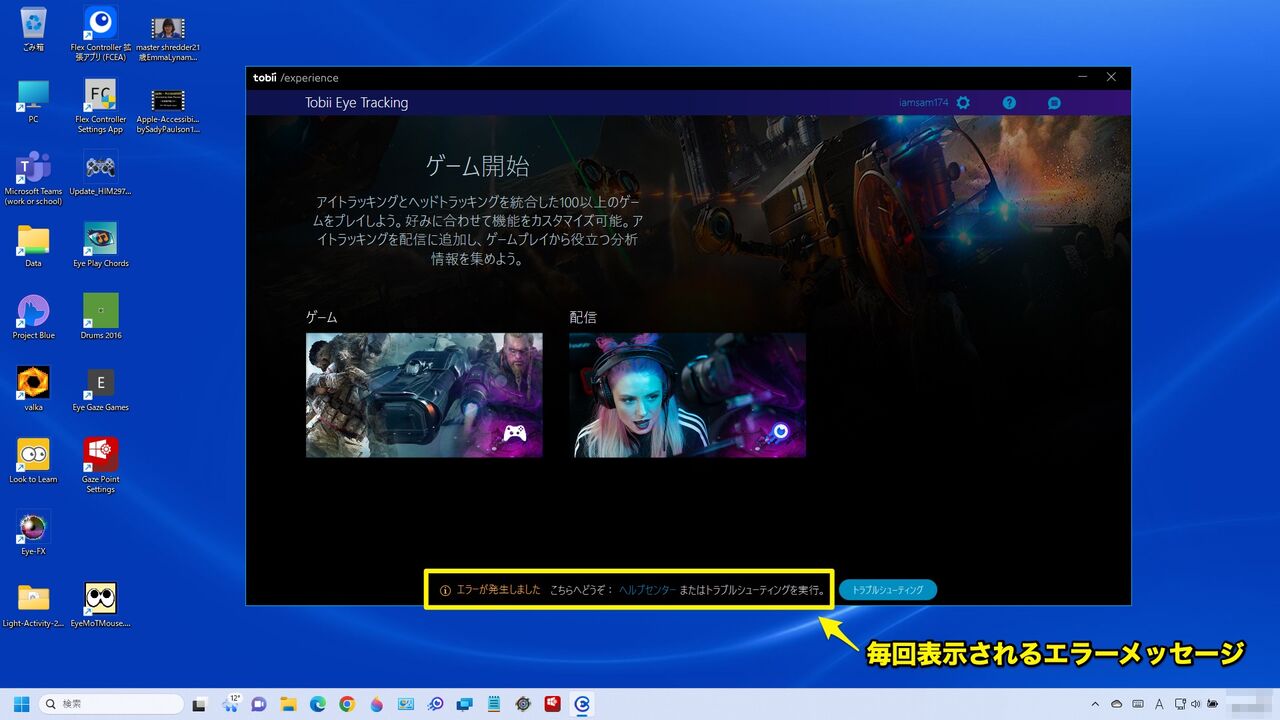Click the Tobii Experience taskbar icon
The image size is (1280, 720).
pos(582,704)
